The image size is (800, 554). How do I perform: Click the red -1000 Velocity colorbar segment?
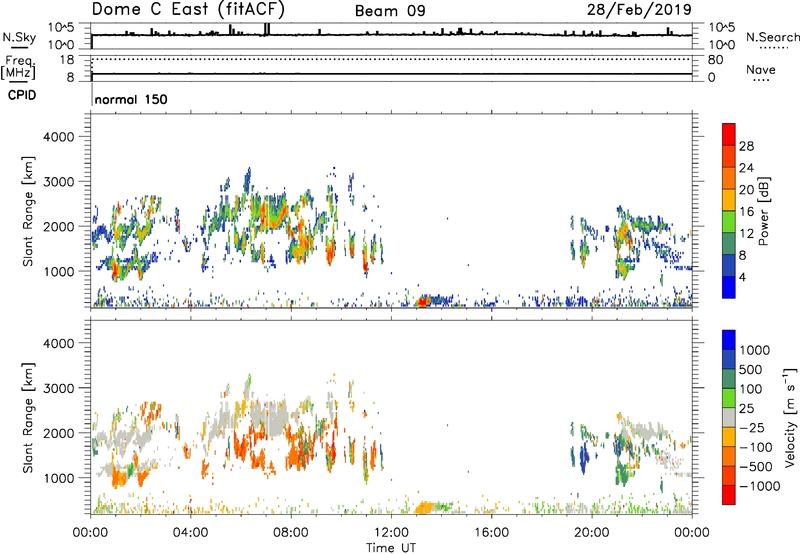click(729, 495)
